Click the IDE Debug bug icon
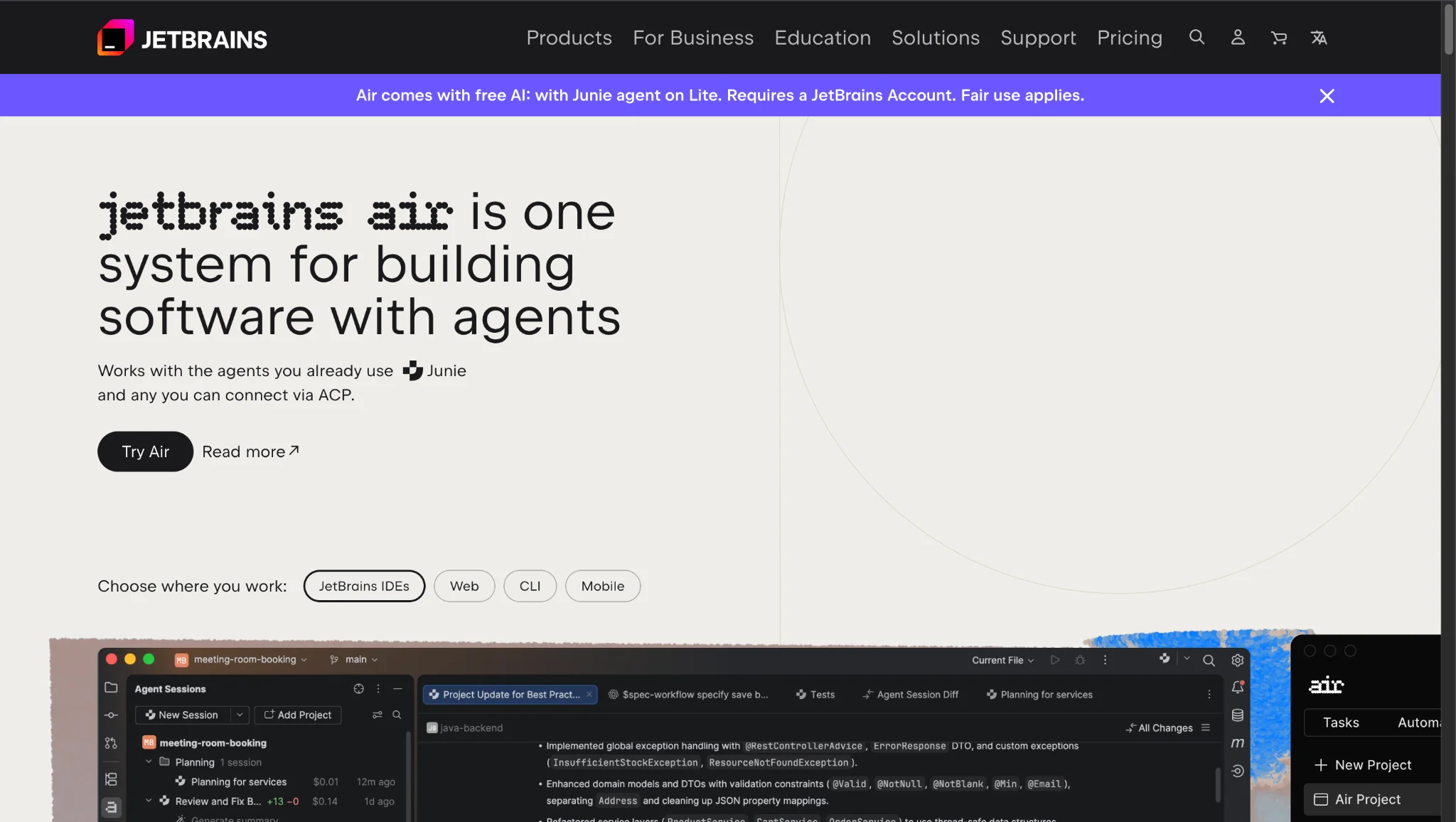The image size is (1456, 822). pos(1080,660)
